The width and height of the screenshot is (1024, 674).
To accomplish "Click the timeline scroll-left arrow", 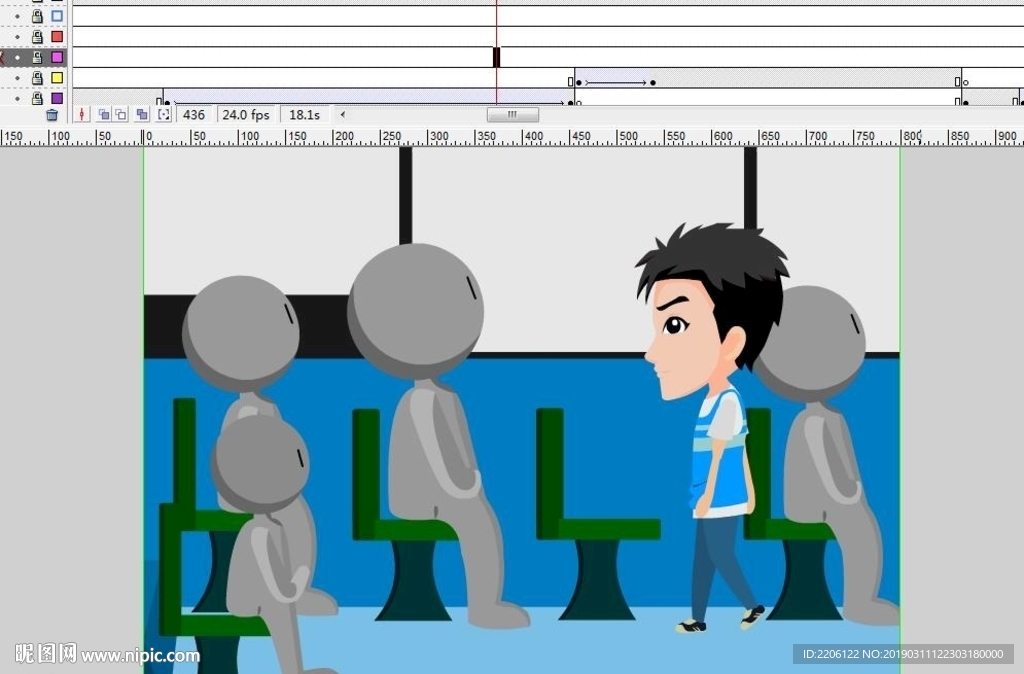I will click(343, 115).
